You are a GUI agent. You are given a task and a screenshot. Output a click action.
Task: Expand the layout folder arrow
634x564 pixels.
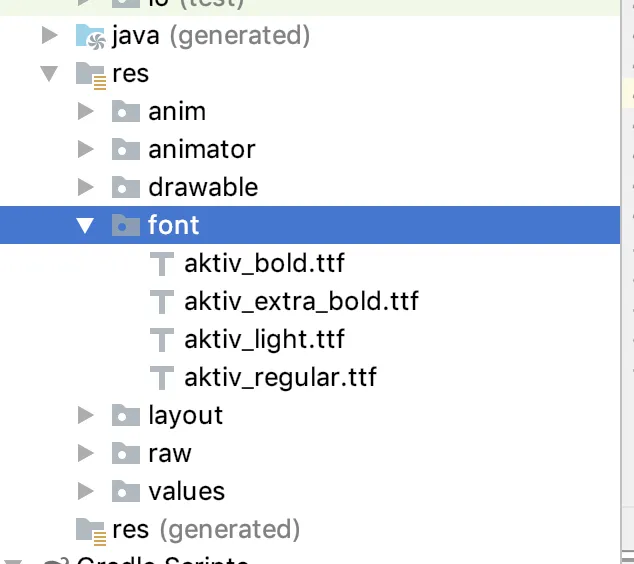(86, 415)
